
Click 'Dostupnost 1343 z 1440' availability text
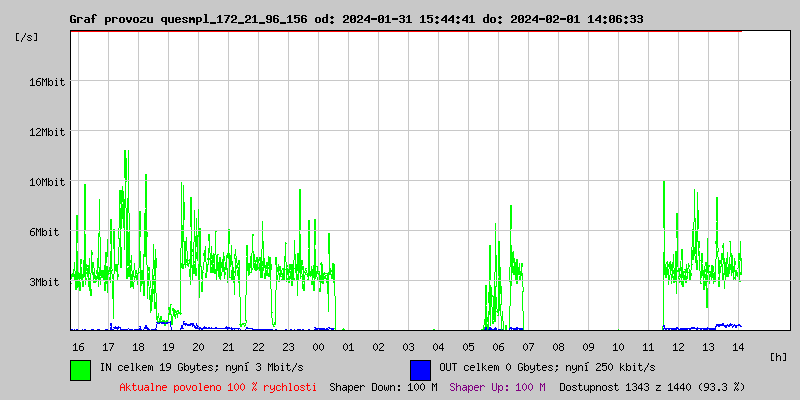click(x=651, y=386)
